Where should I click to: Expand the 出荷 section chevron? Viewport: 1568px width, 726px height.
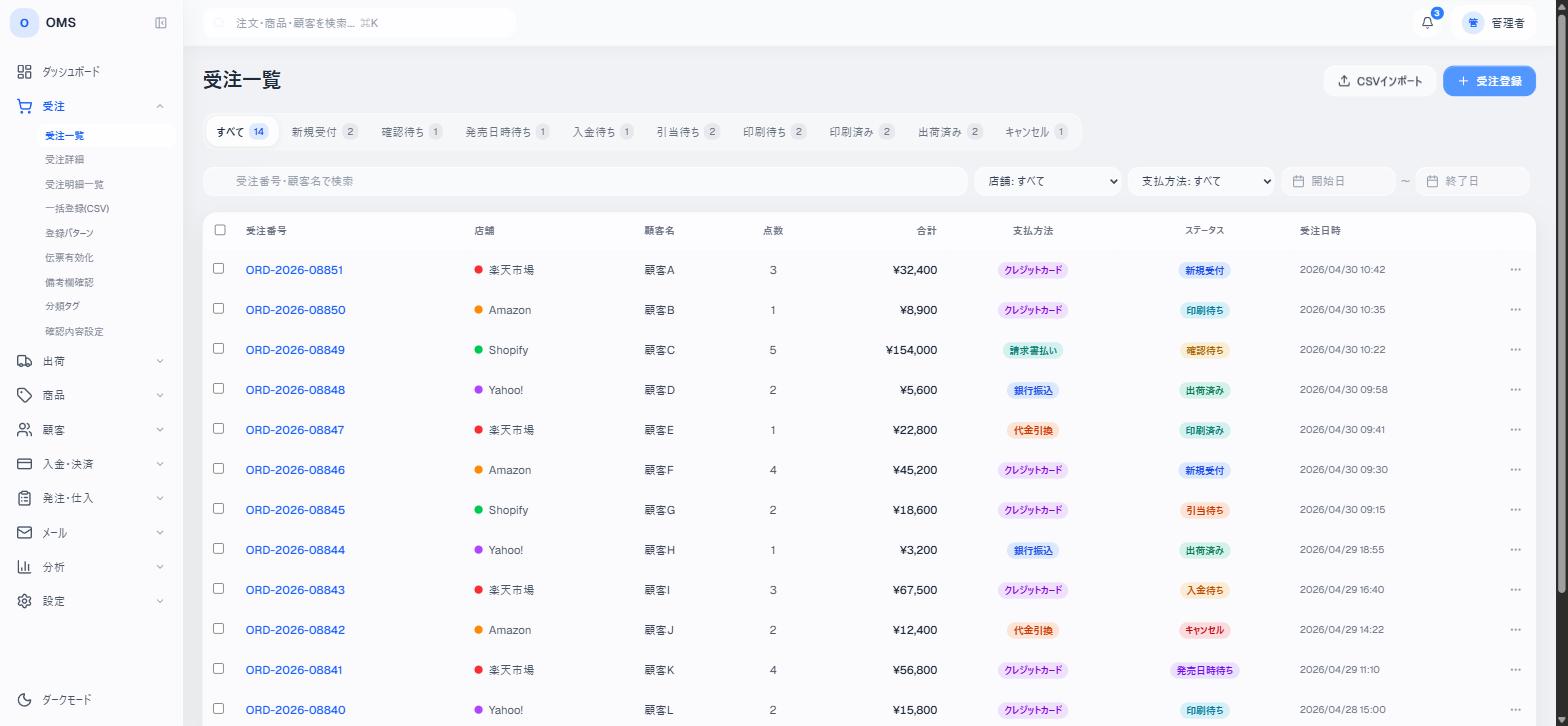pos(160,361)
